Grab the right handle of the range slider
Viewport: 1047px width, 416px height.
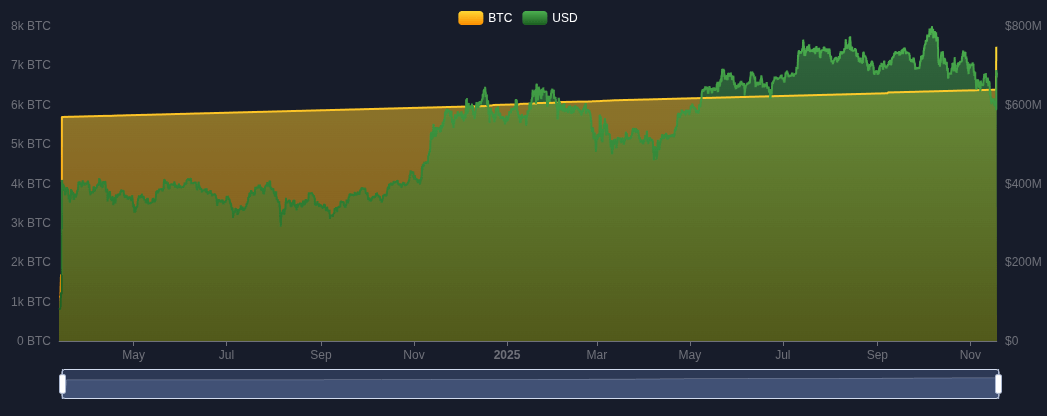tap(998, 384)
